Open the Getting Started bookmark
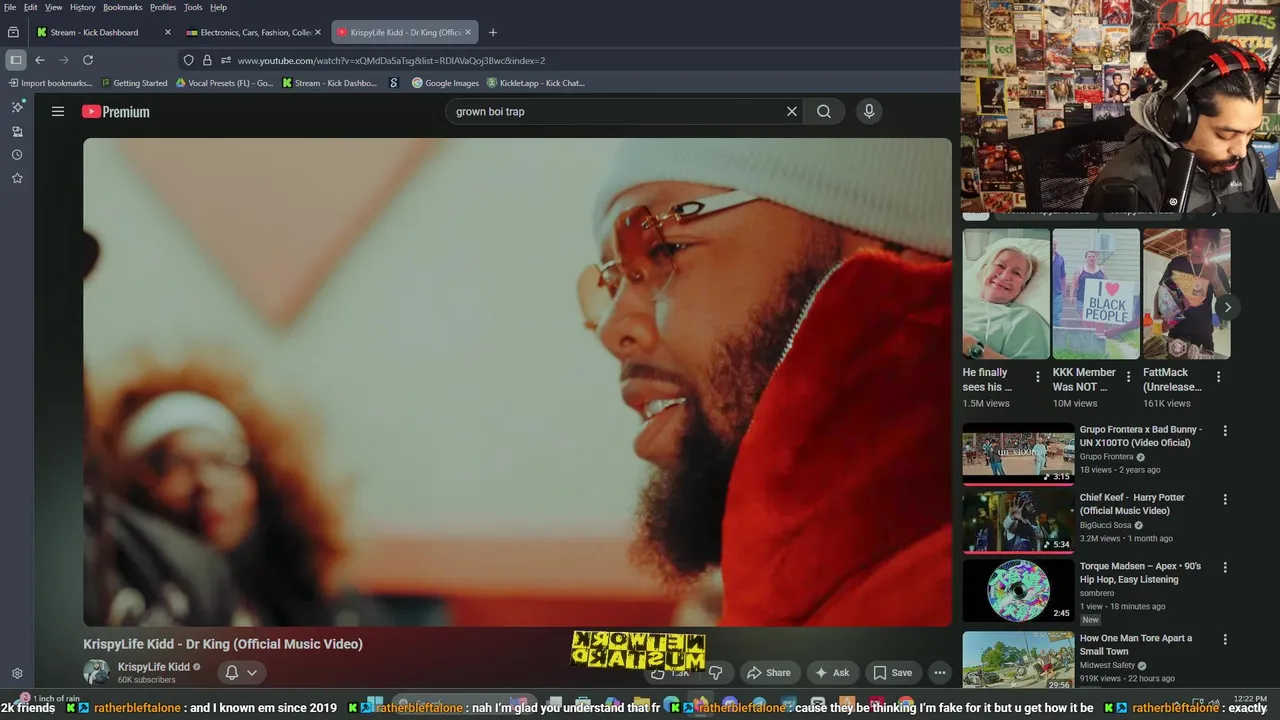The image size is (1280, 720). (133, 83)
